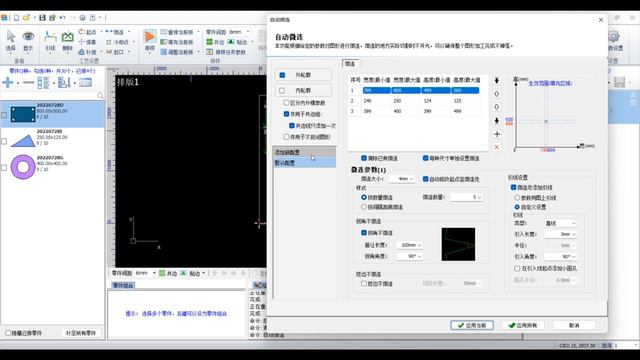Click the table view icon above parts list
Viewport: 640px width, 360px height.
(x=85, y=83)
